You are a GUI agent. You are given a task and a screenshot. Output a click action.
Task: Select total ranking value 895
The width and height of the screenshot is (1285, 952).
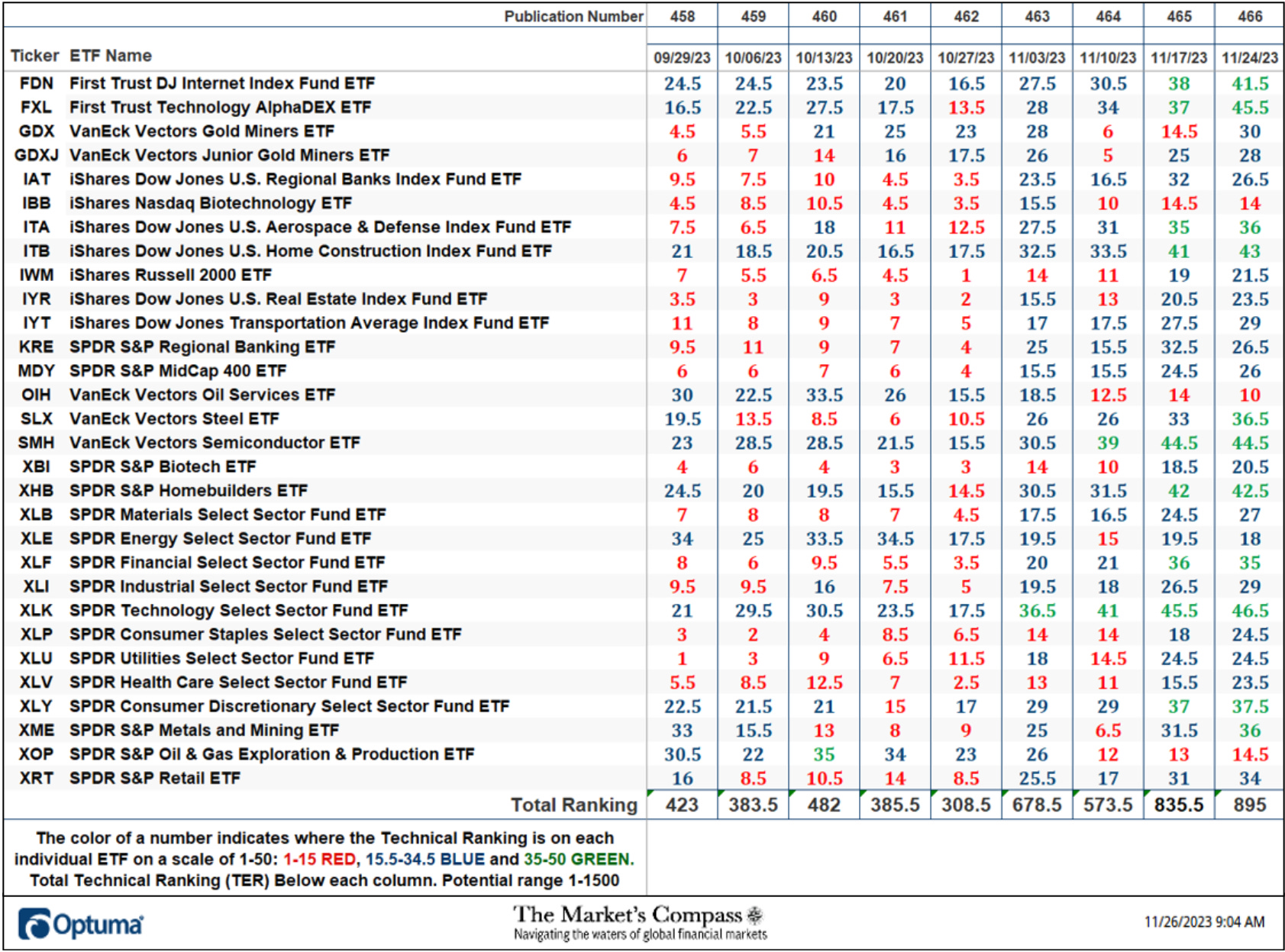click(x=1250, y=805)
